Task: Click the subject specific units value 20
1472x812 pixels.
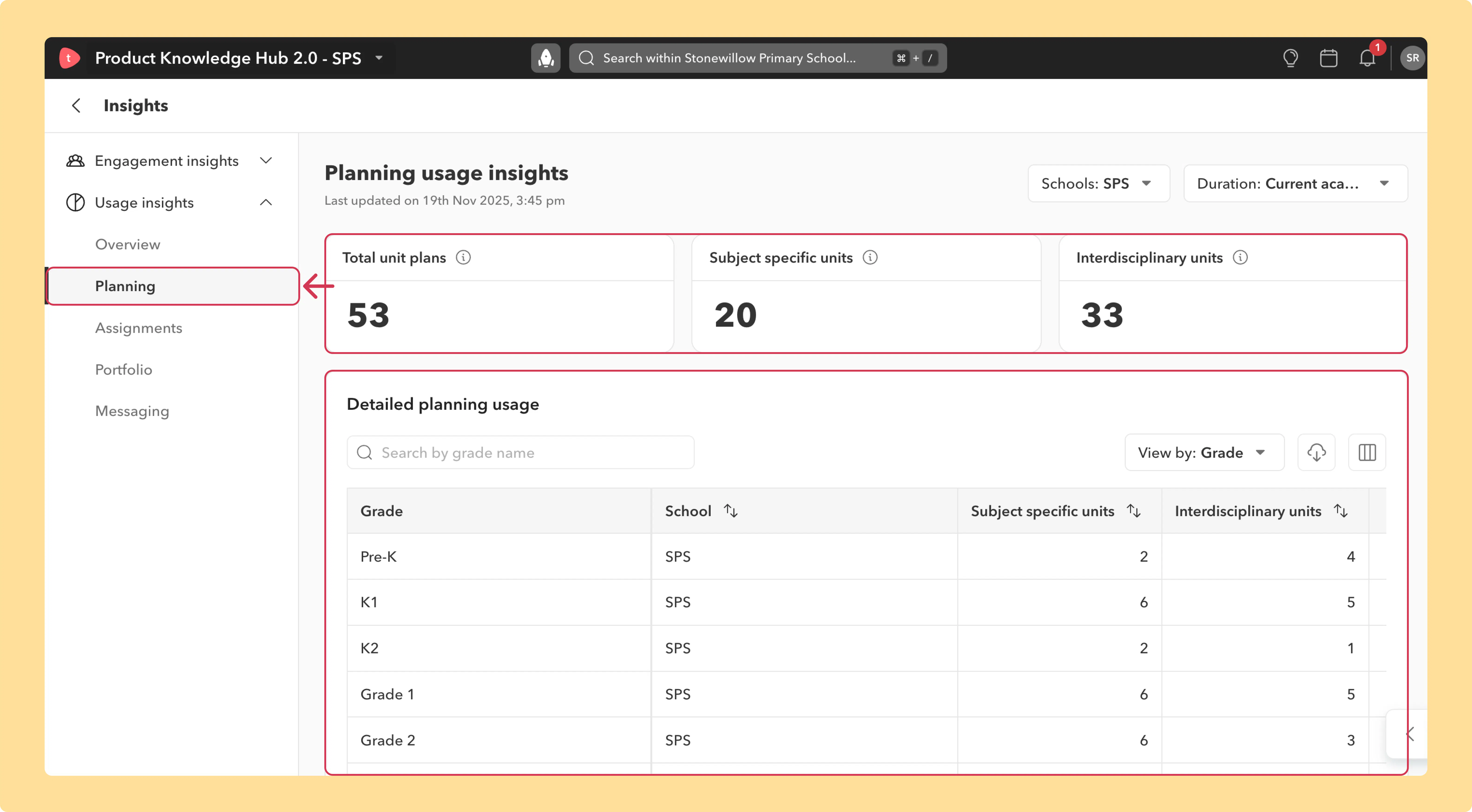Action: pos(736,315)
